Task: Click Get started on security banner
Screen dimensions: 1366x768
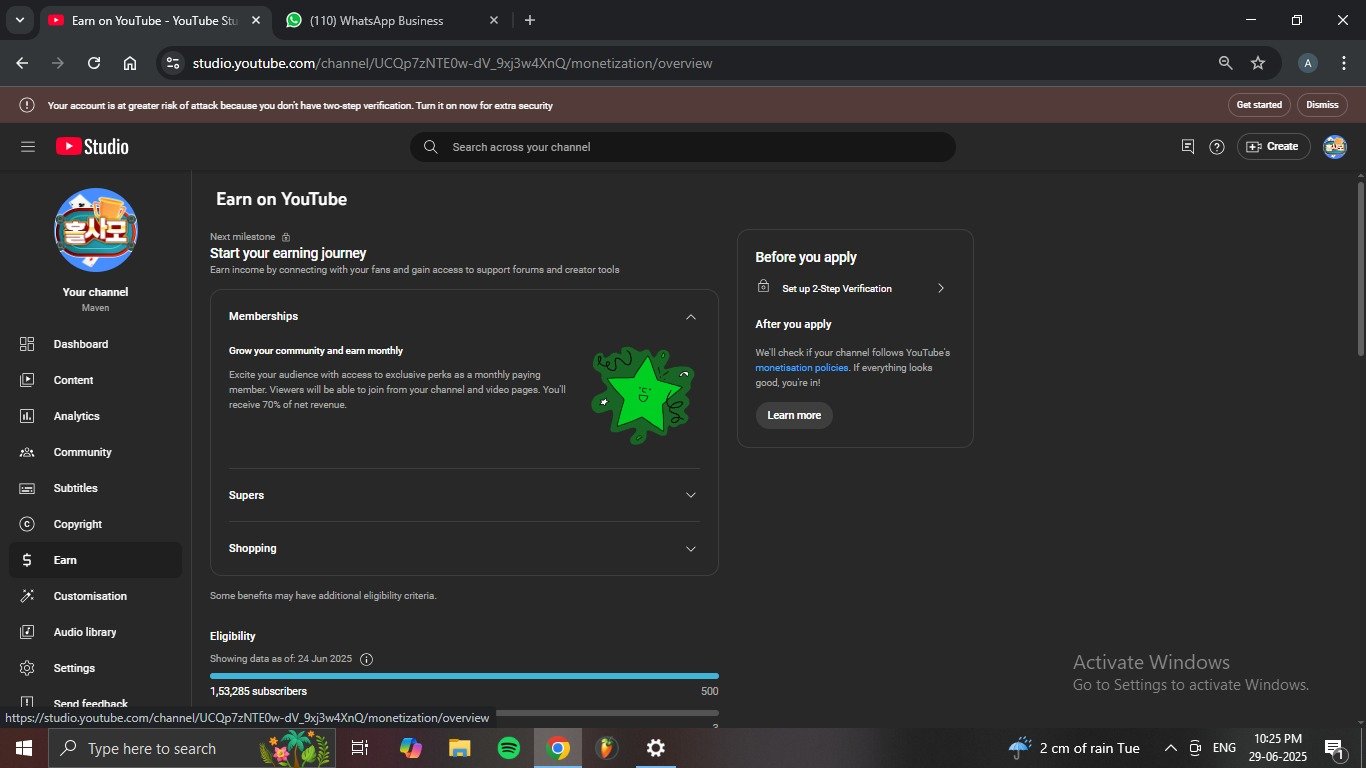Action: [x=1259, y=105]
